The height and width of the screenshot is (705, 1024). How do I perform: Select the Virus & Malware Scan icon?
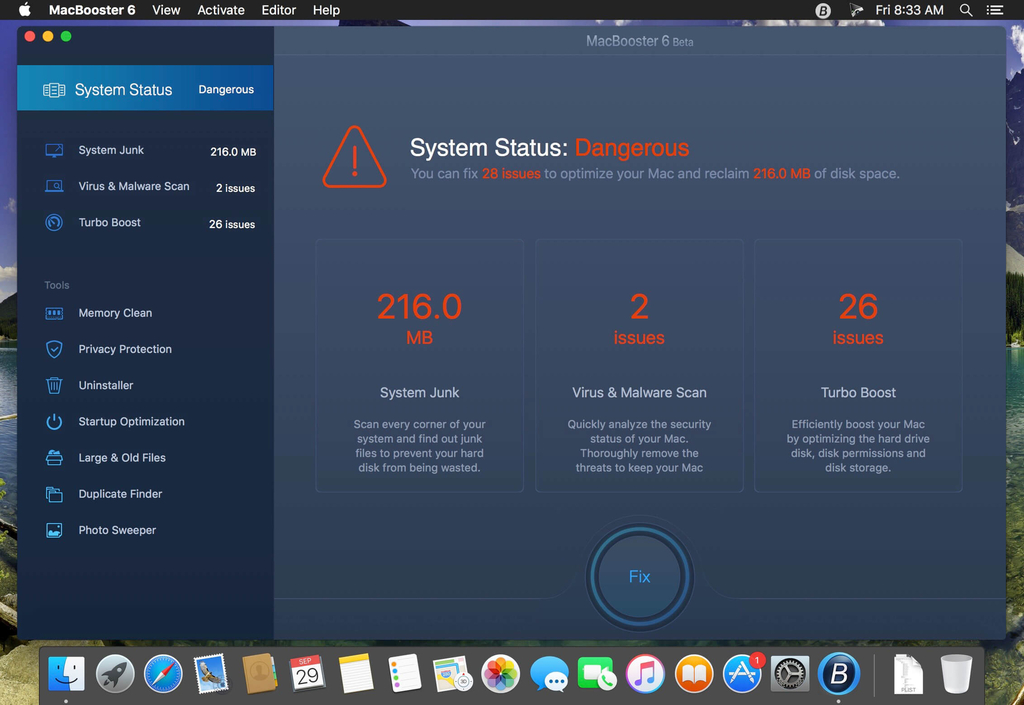(54, 187)
